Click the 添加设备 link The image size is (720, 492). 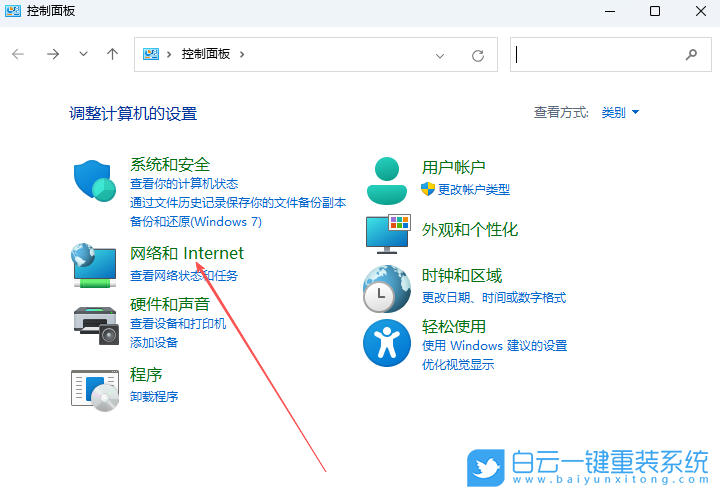[x=154, y=342]
